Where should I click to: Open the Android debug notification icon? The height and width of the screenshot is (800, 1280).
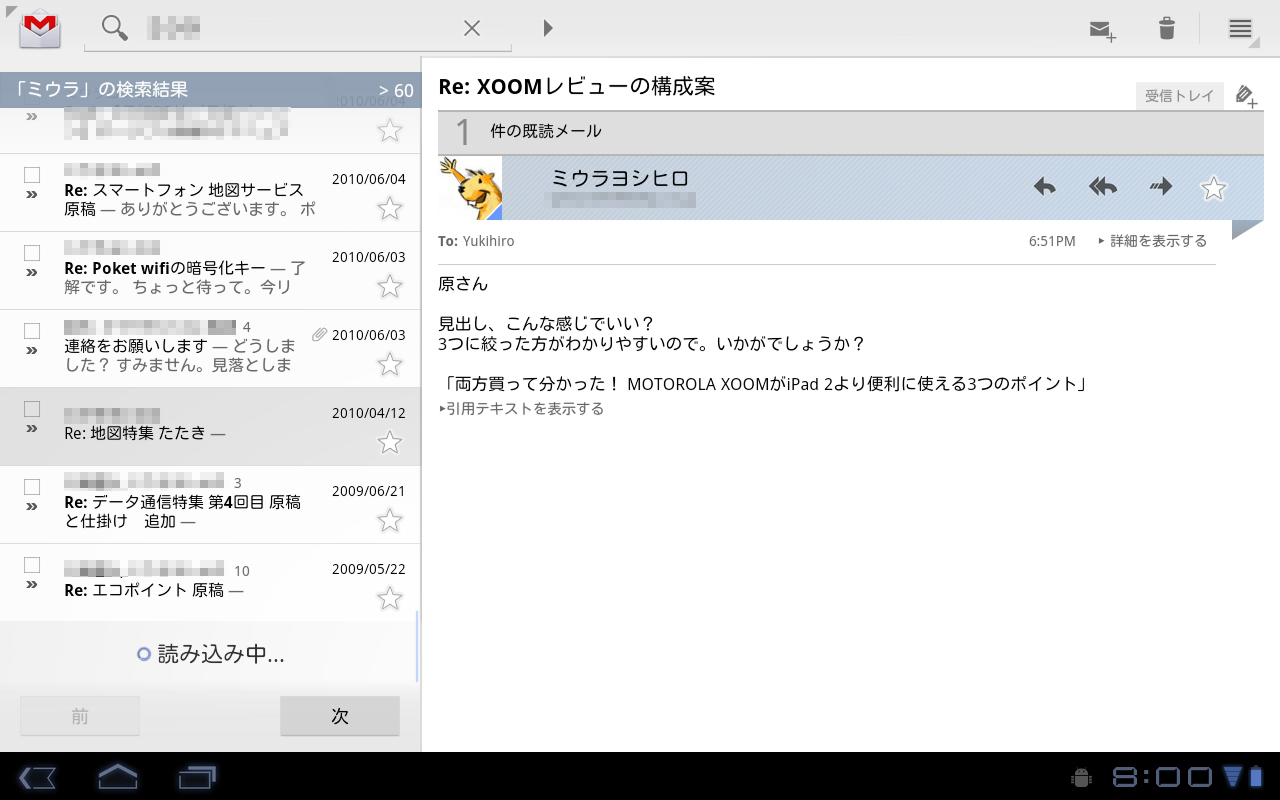coord(1080,777)
